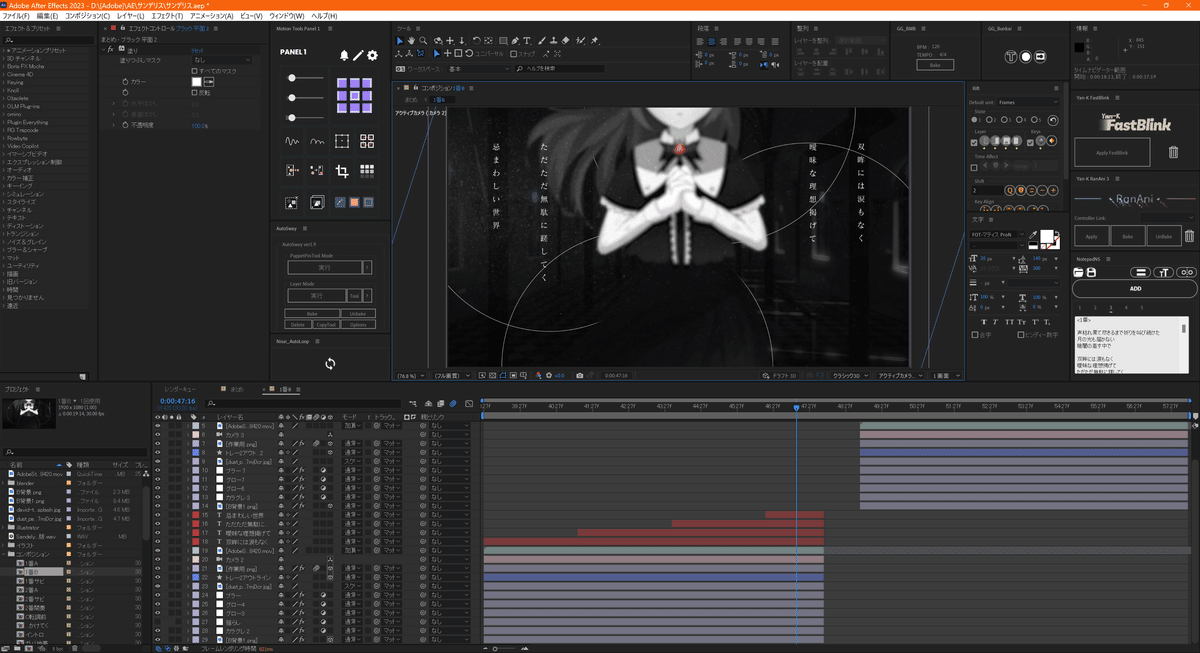Toggle the Rift Time Affect checkbox
This screenshot has height=653, width=1200.
(975, 166)
